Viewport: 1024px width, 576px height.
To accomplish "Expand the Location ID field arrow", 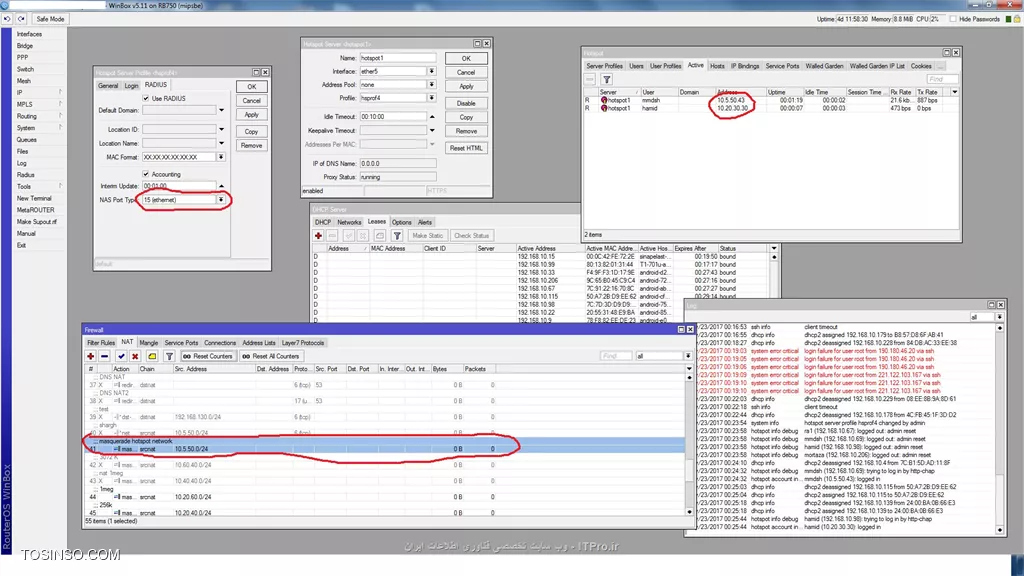I will (x=221, y=129).
